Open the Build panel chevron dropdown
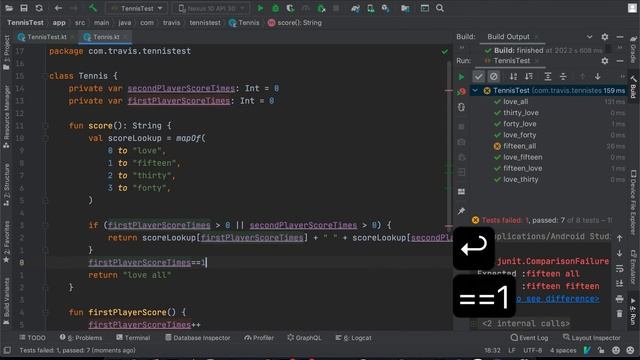Screen dimensions: 640x360 tap(589, 37)
